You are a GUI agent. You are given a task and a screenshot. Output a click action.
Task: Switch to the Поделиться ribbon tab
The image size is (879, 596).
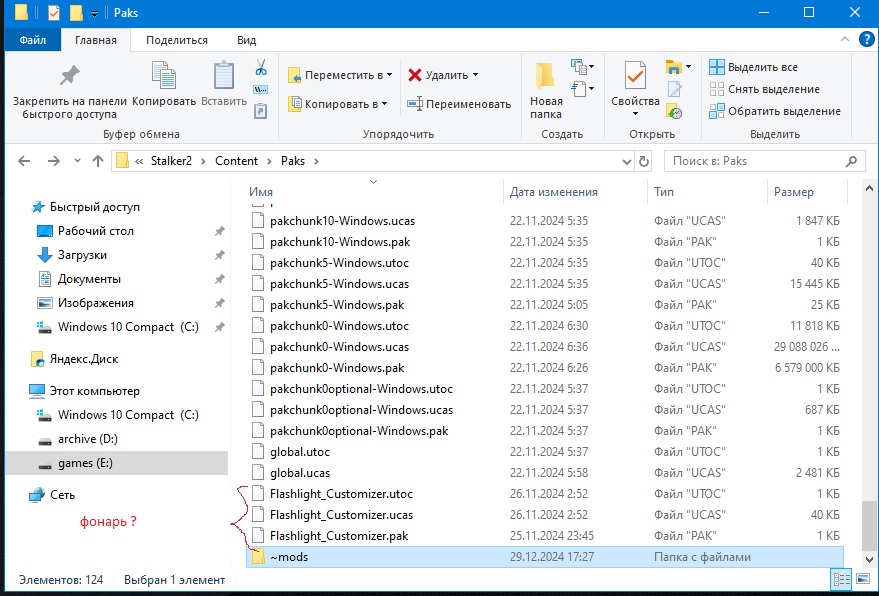tap(177, 40)
